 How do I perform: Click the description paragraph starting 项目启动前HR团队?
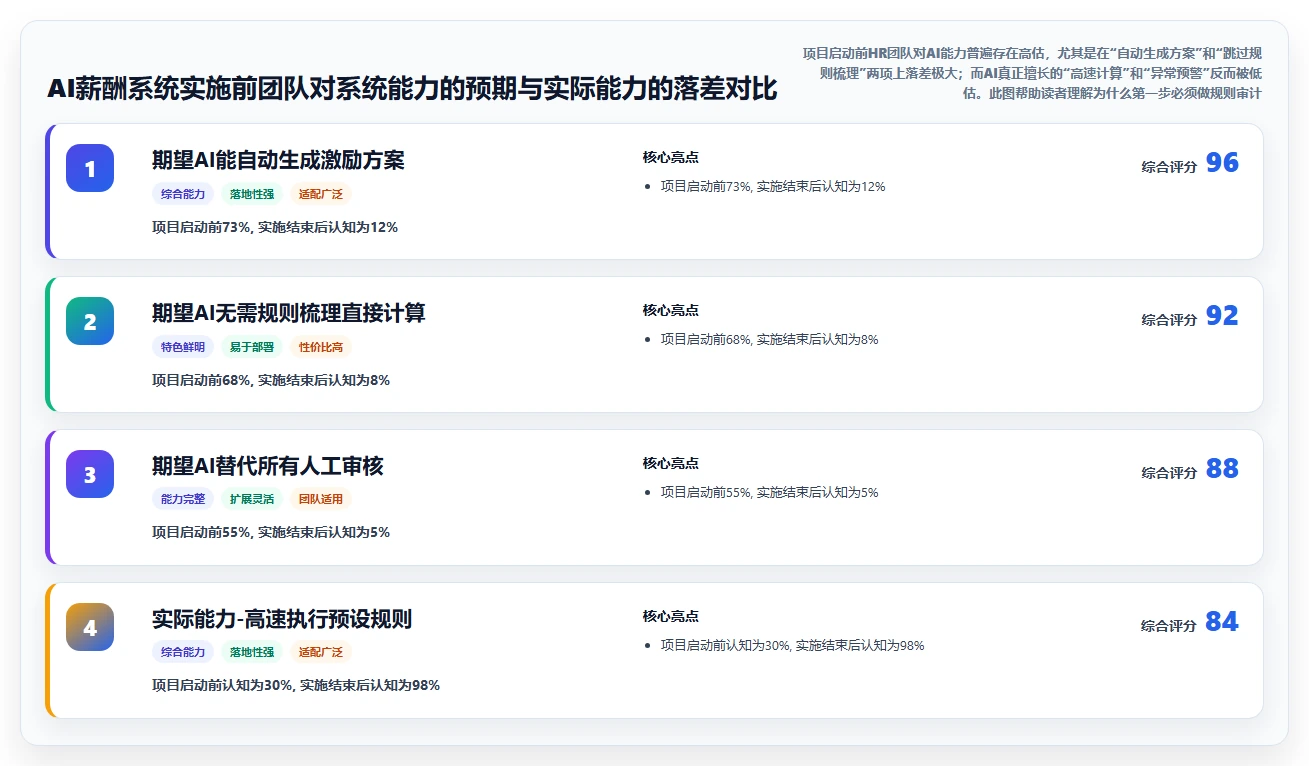pos(1032,72)
